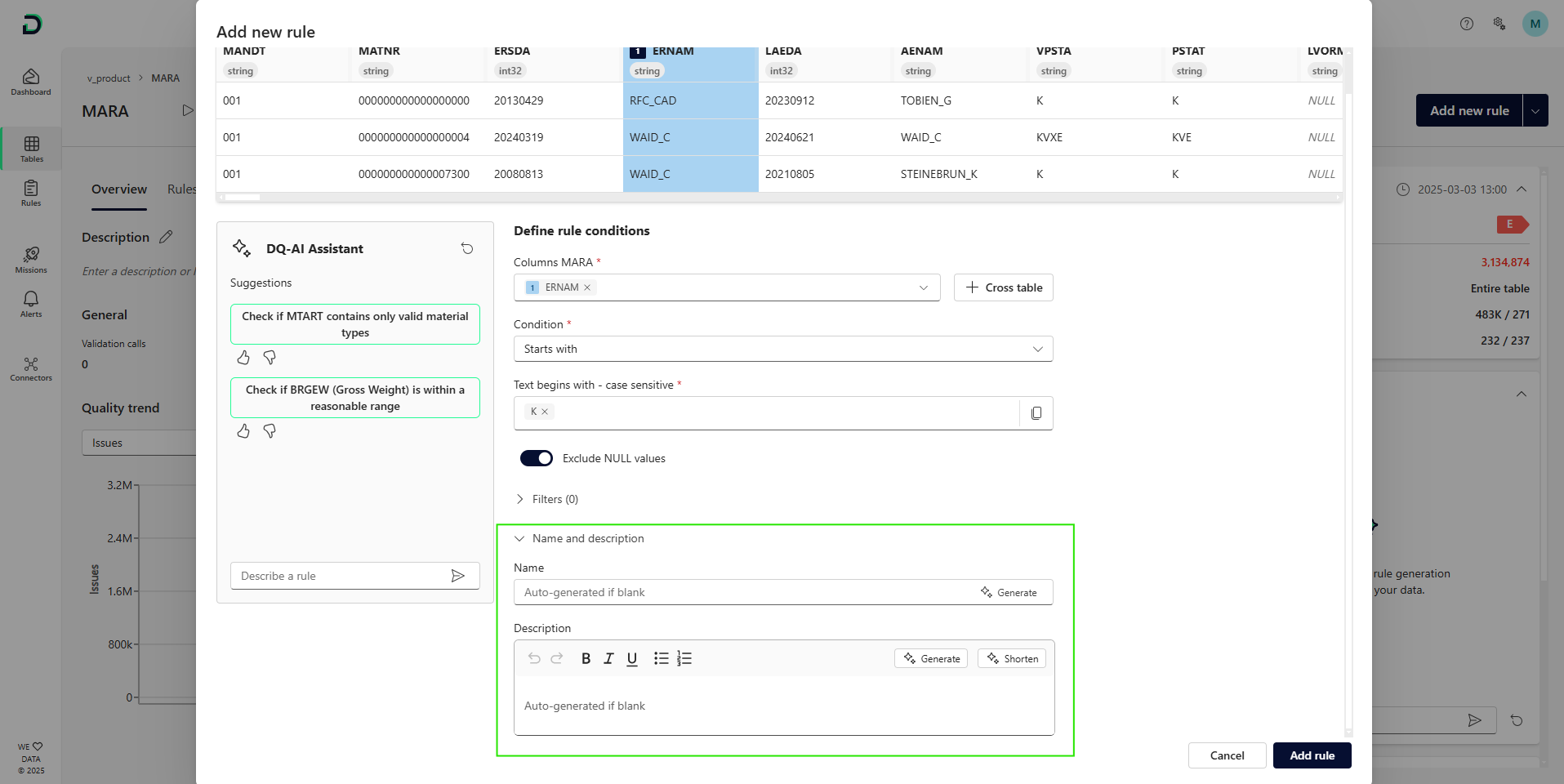Paste values using clipboard icon
This screenshot has width=1564, height=784.
pos(1036,413)
